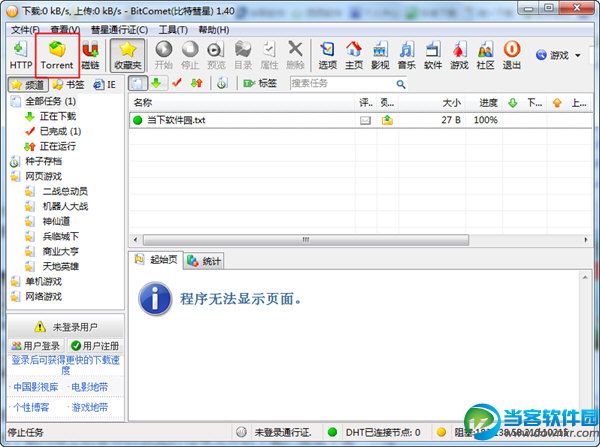Collapse the 网页游戏 folder
This screenshot has width=600, height=447.
tap(43, 176)
